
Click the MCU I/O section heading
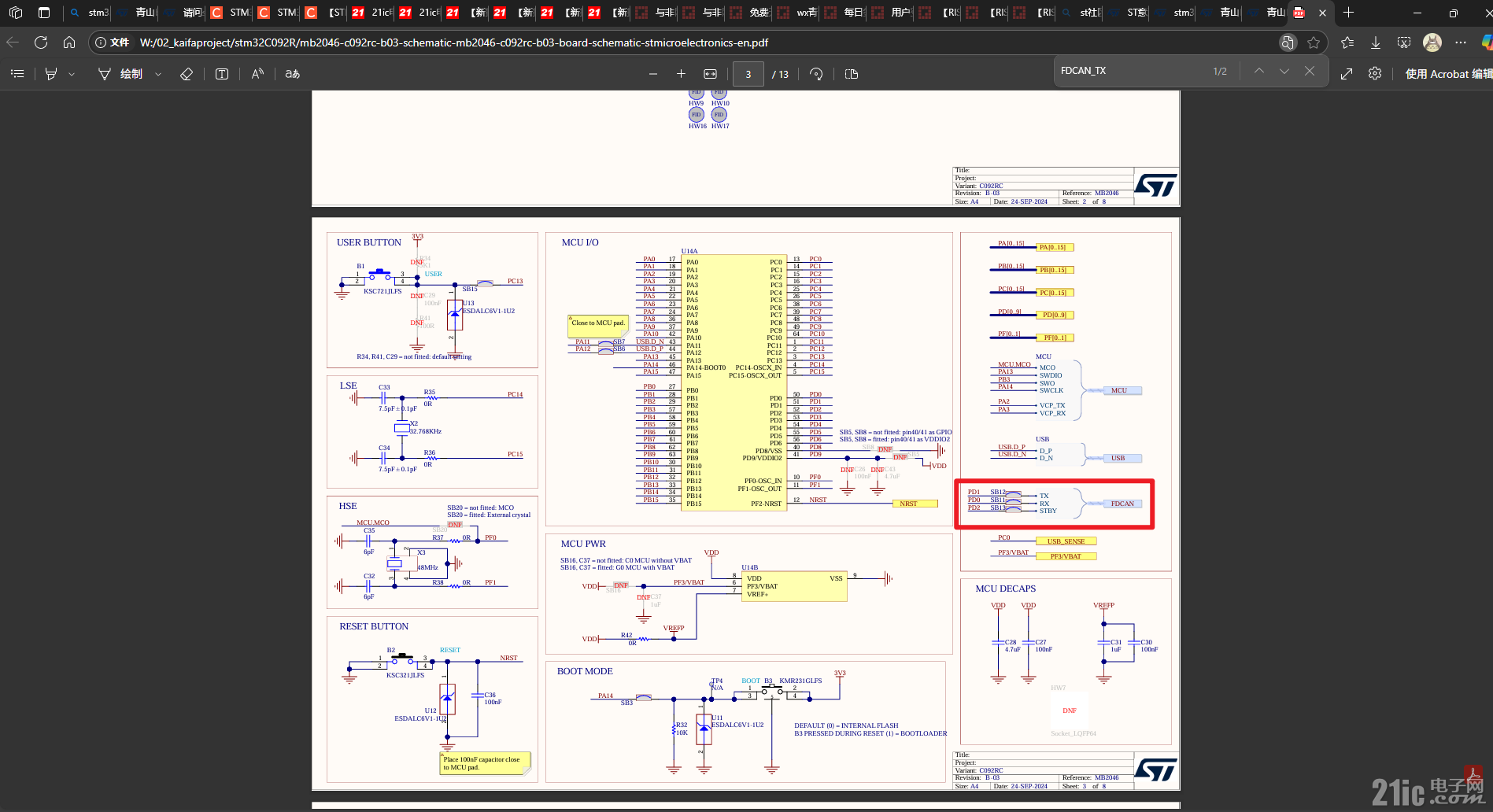[580, 242]
